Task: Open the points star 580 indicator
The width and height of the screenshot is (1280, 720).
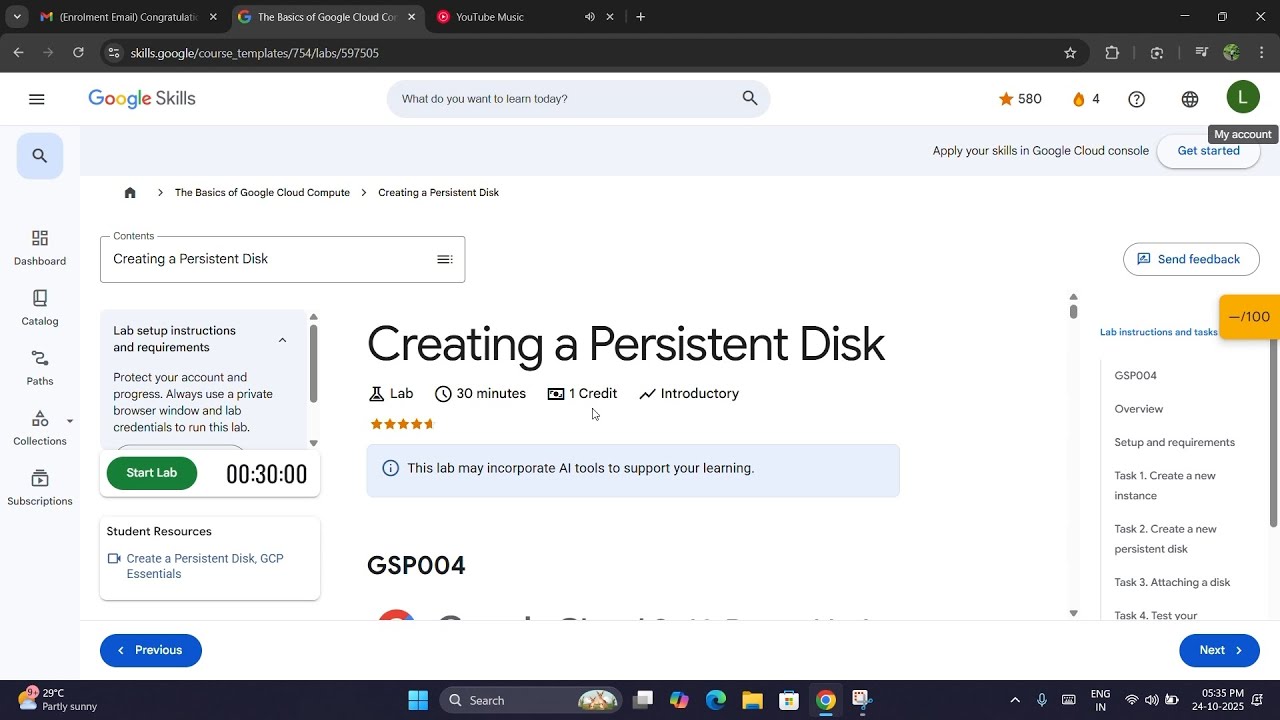Action: [x=1020, y=99]
